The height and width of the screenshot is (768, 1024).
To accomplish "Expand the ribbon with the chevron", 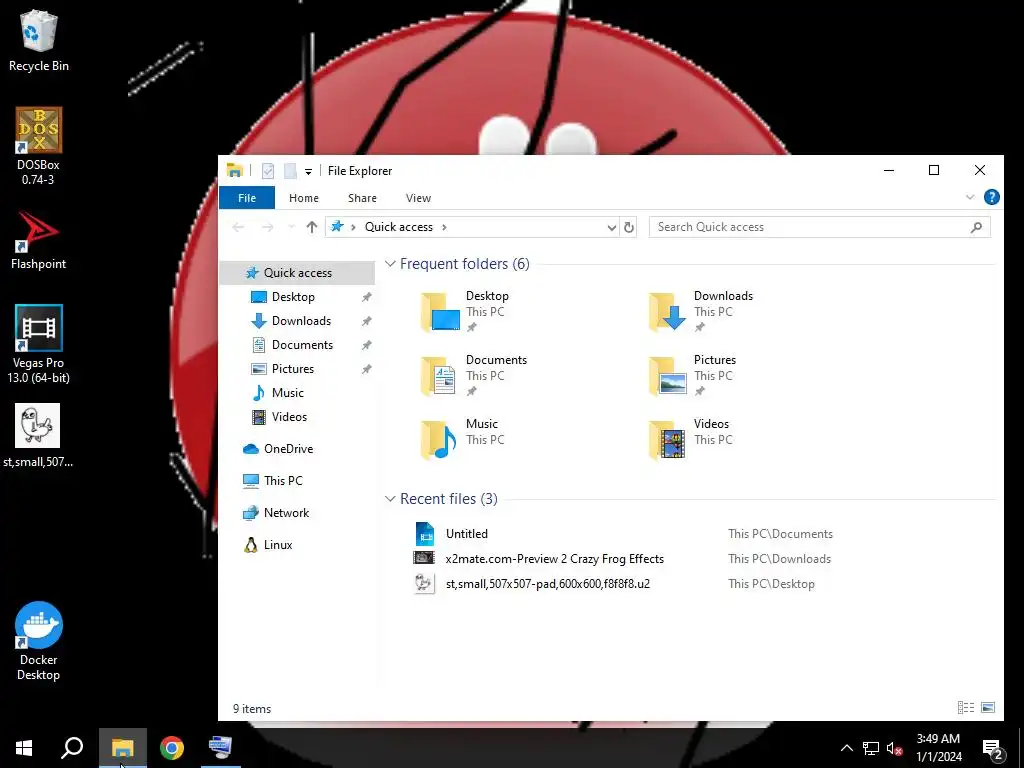I will pos(969,197).
